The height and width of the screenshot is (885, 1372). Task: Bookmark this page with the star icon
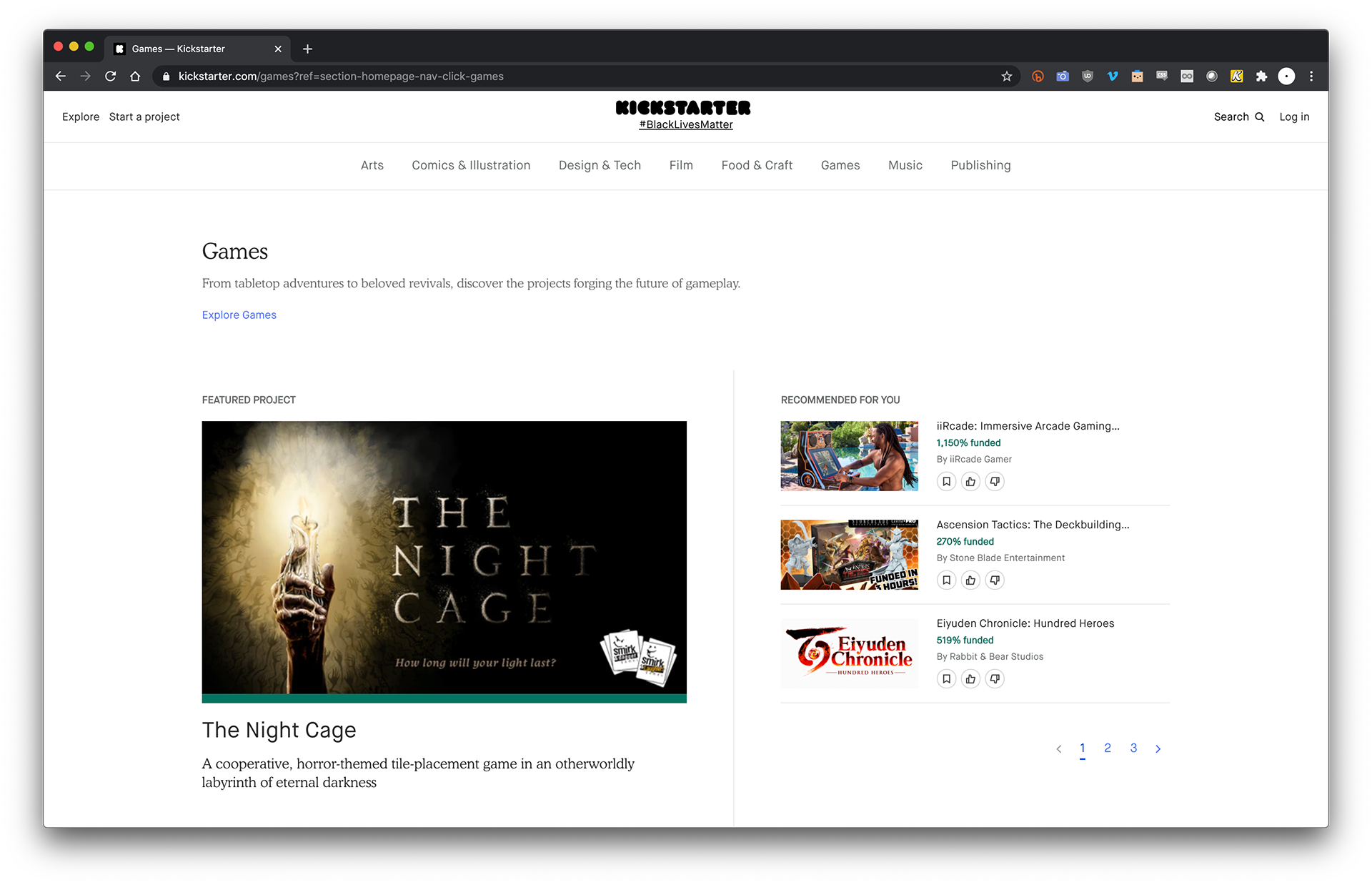1007,76
